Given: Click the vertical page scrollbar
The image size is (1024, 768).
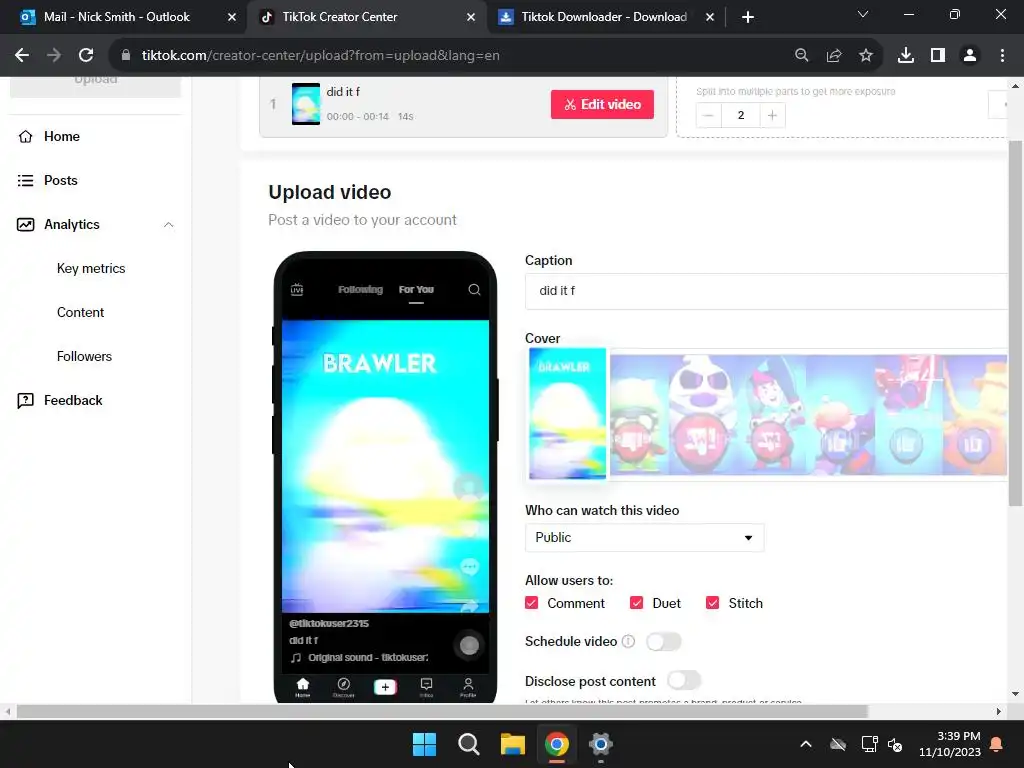Looking at the screenshot, I should [1015, 323].
